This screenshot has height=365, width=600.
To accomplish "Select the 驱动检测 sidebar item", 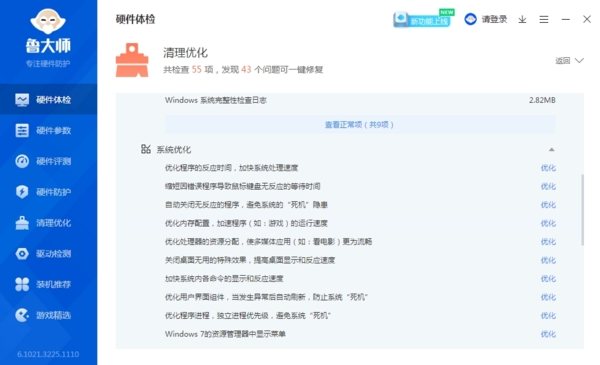I will click(x=49, y=253).
